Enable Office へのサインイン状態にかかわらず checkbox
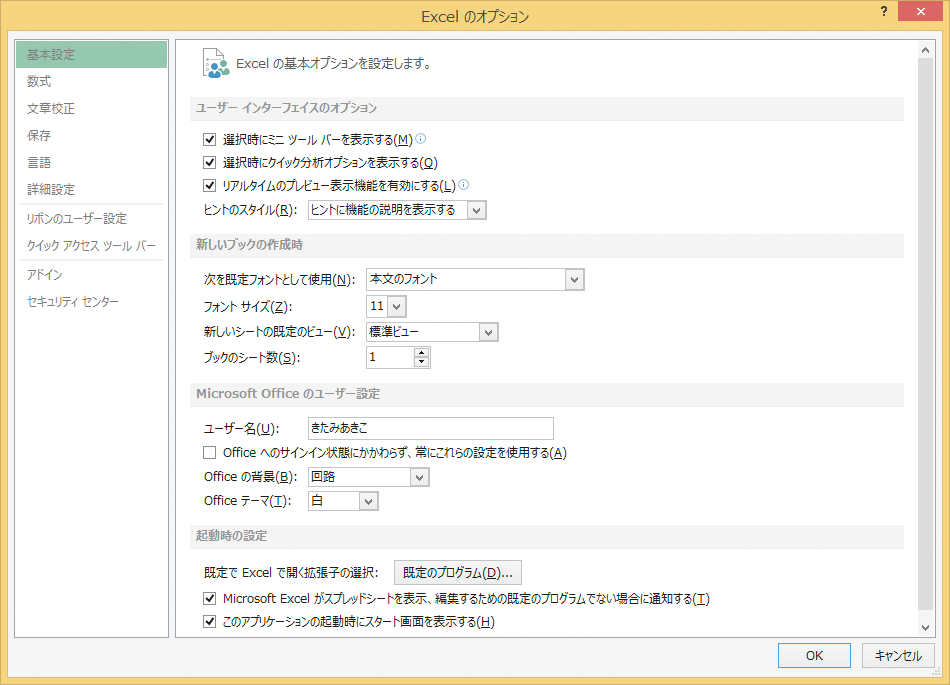 (210, 452)
